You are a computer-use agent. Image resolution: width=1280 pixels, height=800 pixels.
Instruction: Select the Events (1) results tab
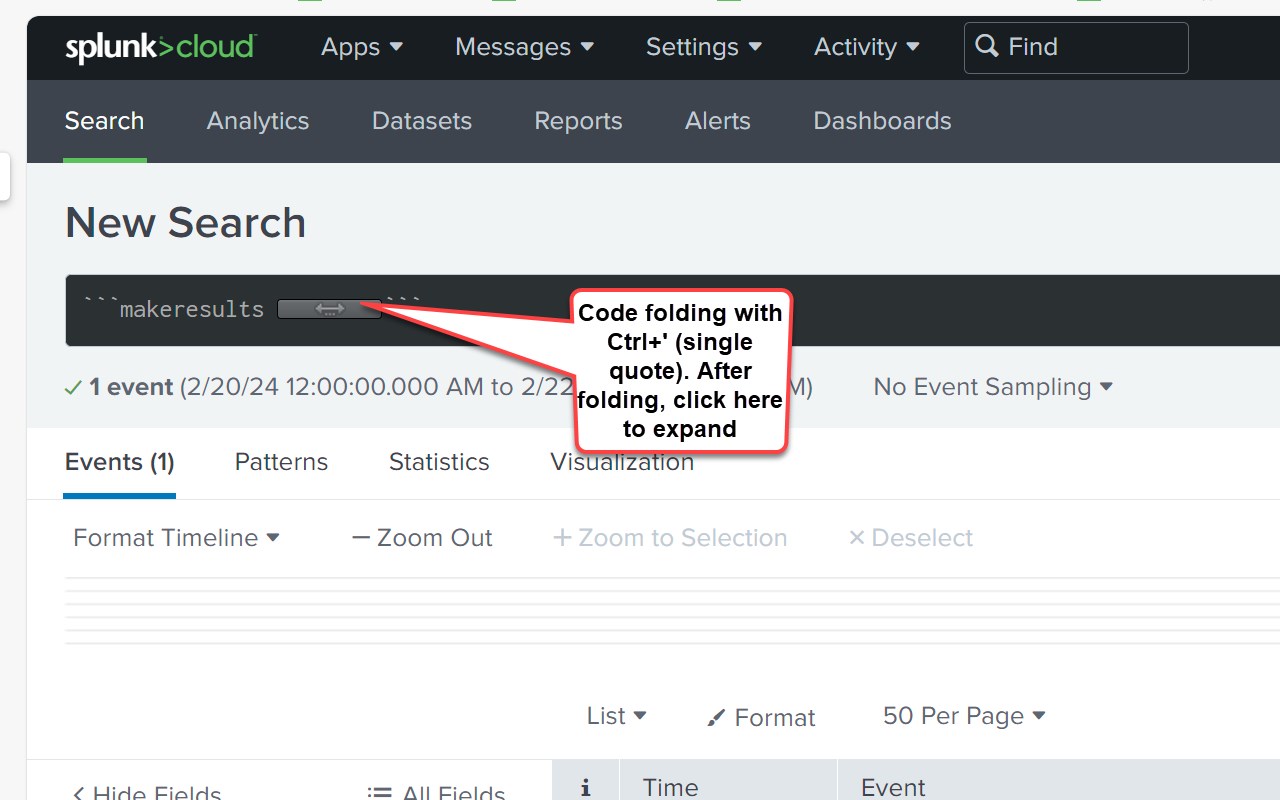pos(120,462)
